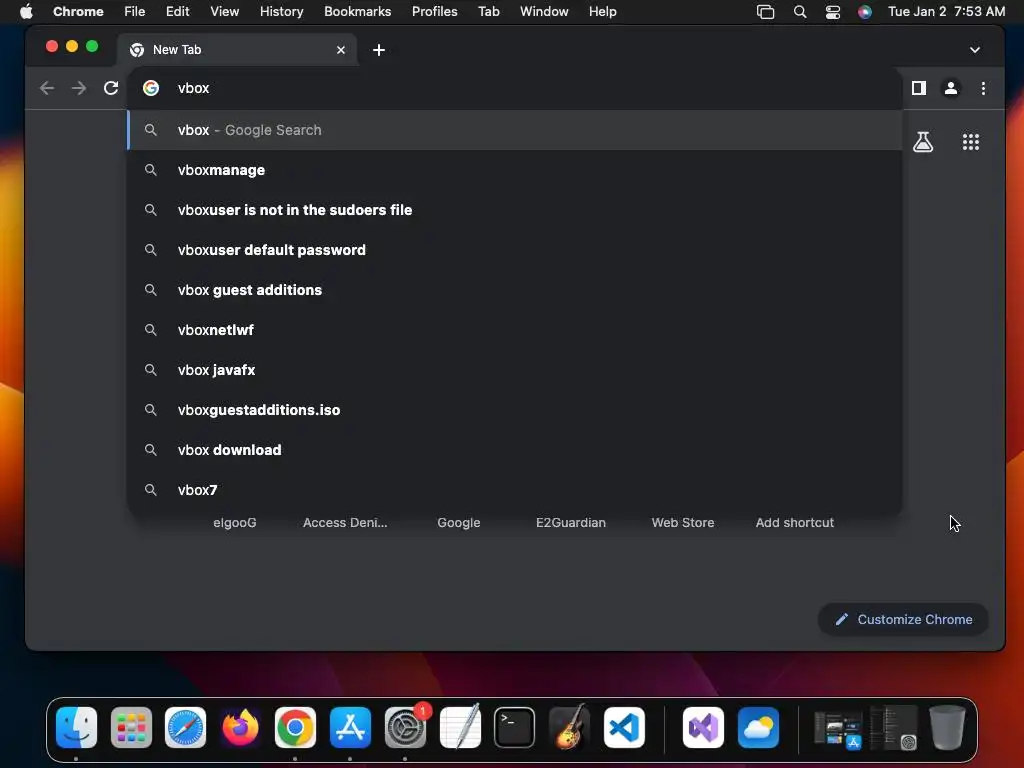Open the Chrome menu in the menu bar
This screenshot has width=1024, height=768.
point(78,12)
